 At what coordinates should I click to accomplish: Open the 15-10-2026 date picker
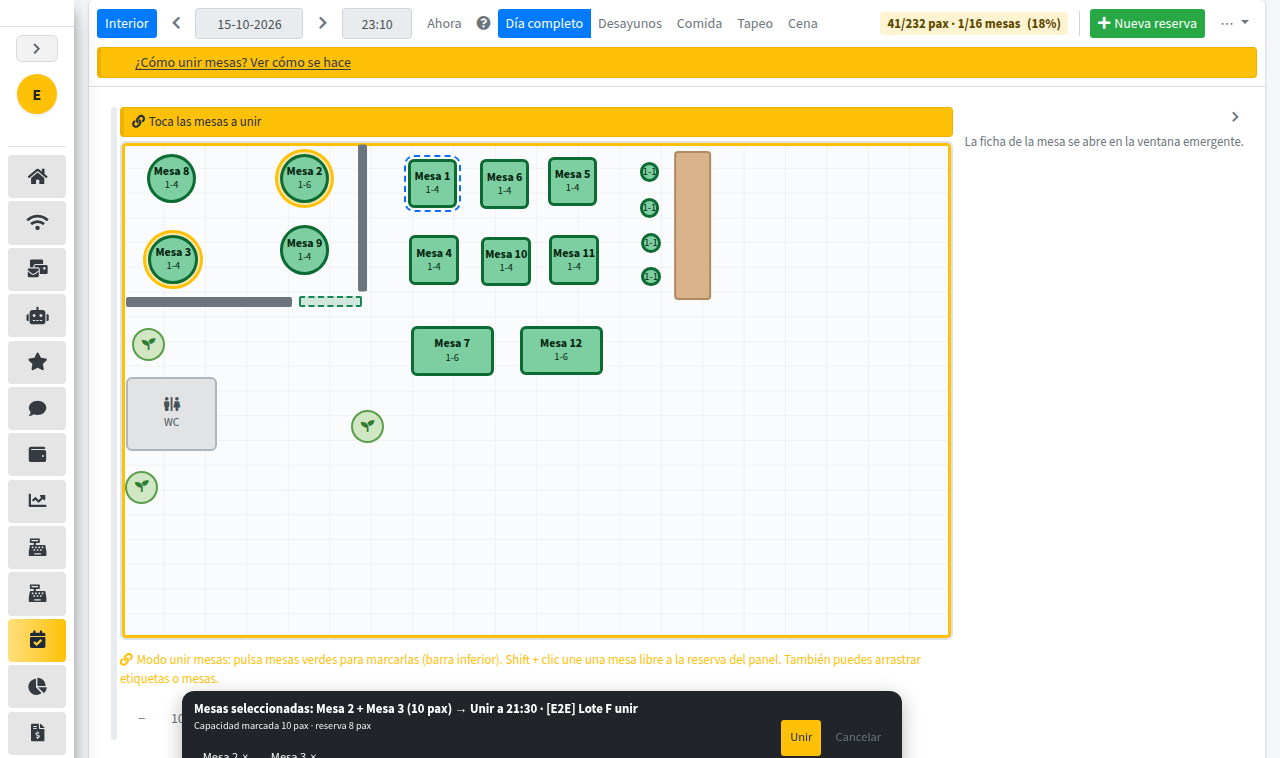coord(249,23)
